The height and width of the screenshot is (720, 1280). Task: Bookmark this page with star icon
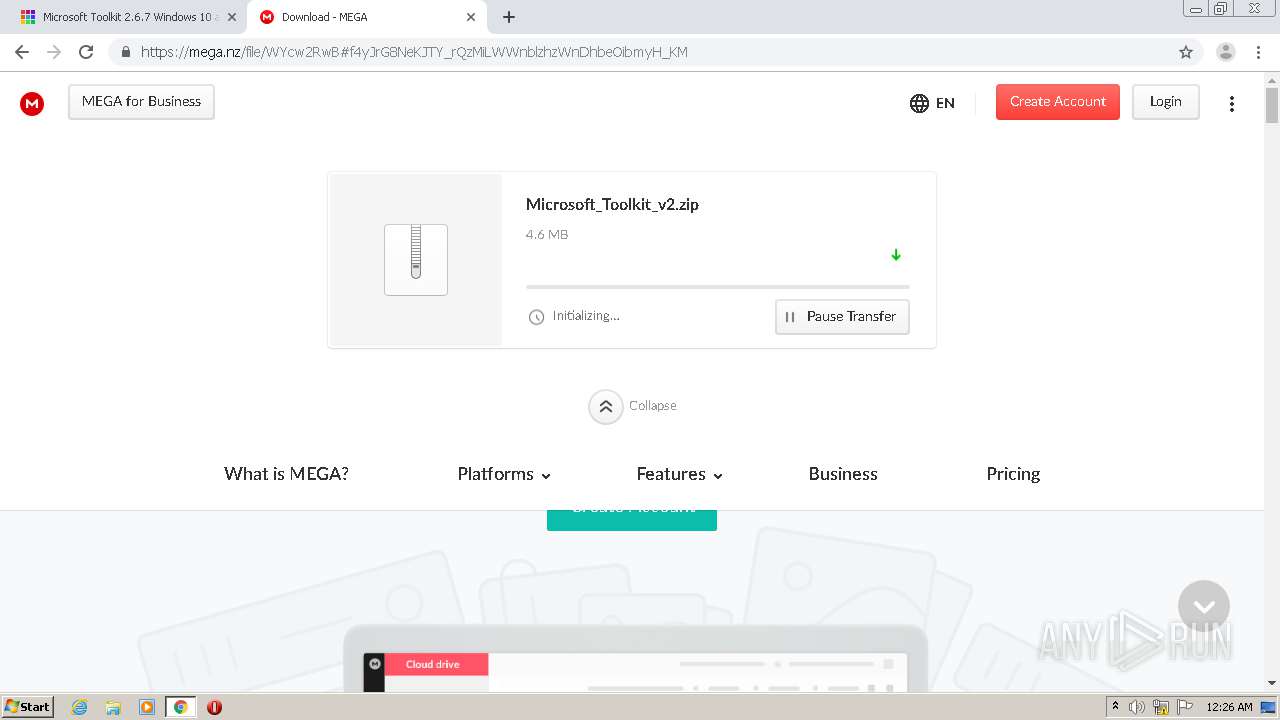tap(1186, 52)
